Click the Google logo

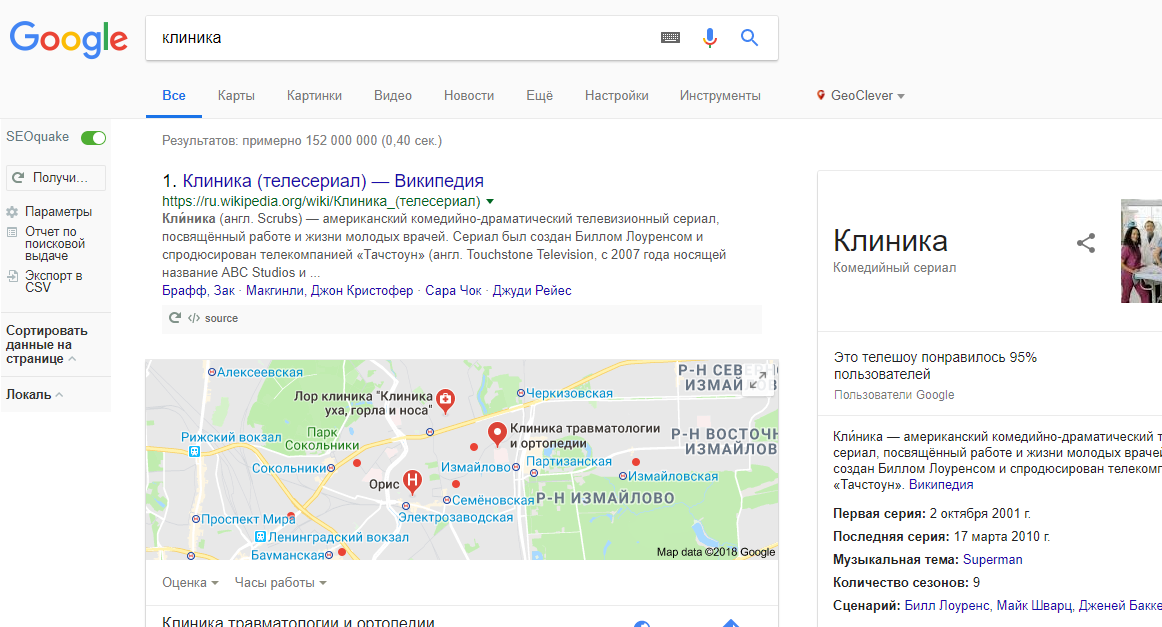point(68,38)
